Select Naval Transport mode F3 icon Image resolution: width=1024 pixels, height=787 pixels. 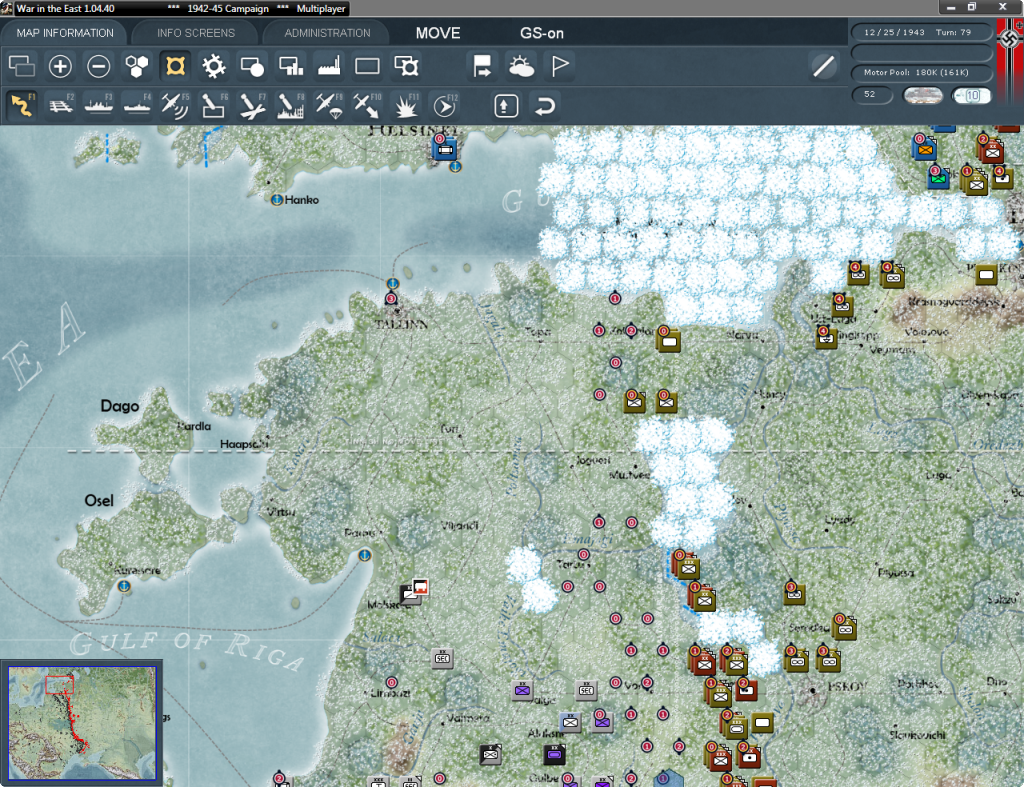point(99,105)
